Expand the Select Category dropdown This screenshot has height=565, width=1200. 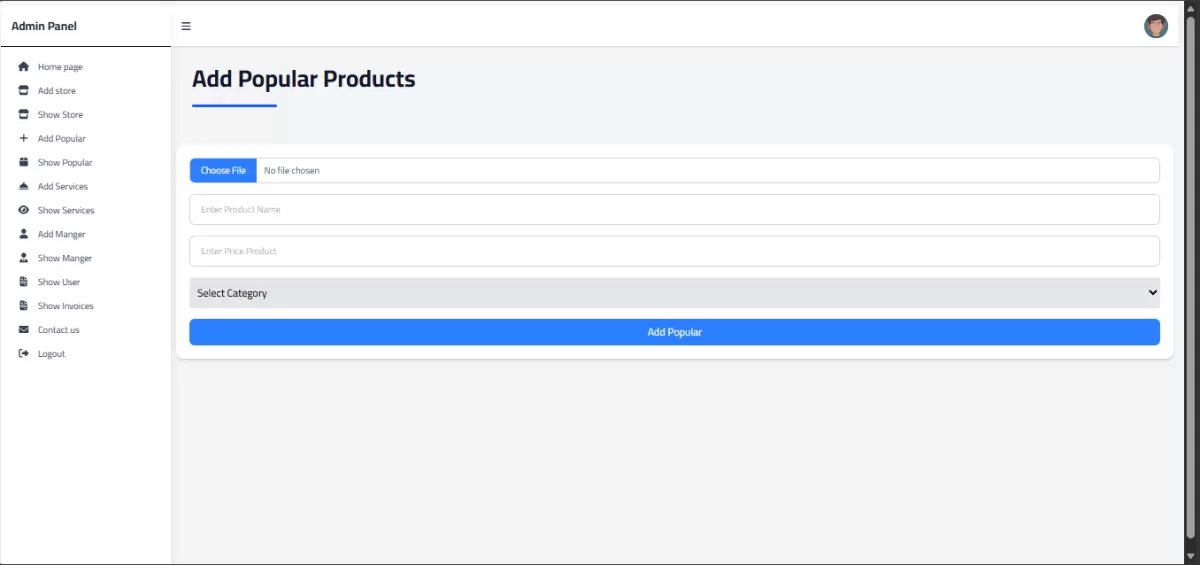[675, 293]
